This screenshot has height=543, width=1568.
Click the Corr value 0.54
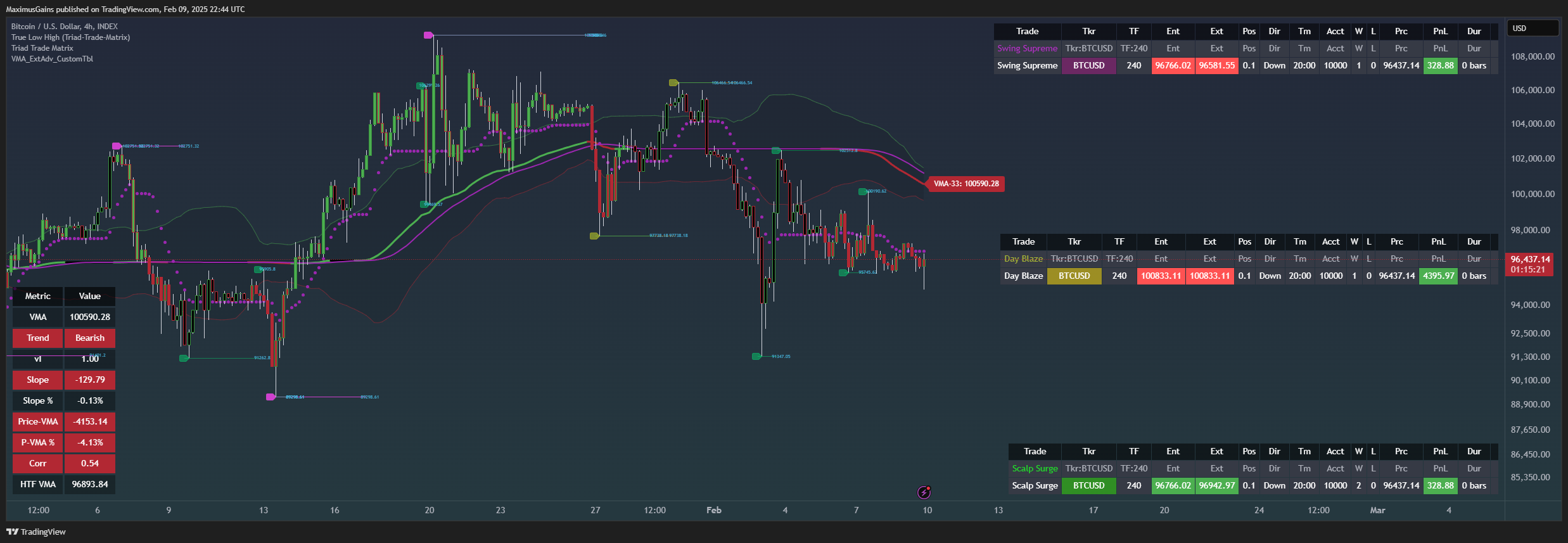pyautogui.click(x=90, y=464)
